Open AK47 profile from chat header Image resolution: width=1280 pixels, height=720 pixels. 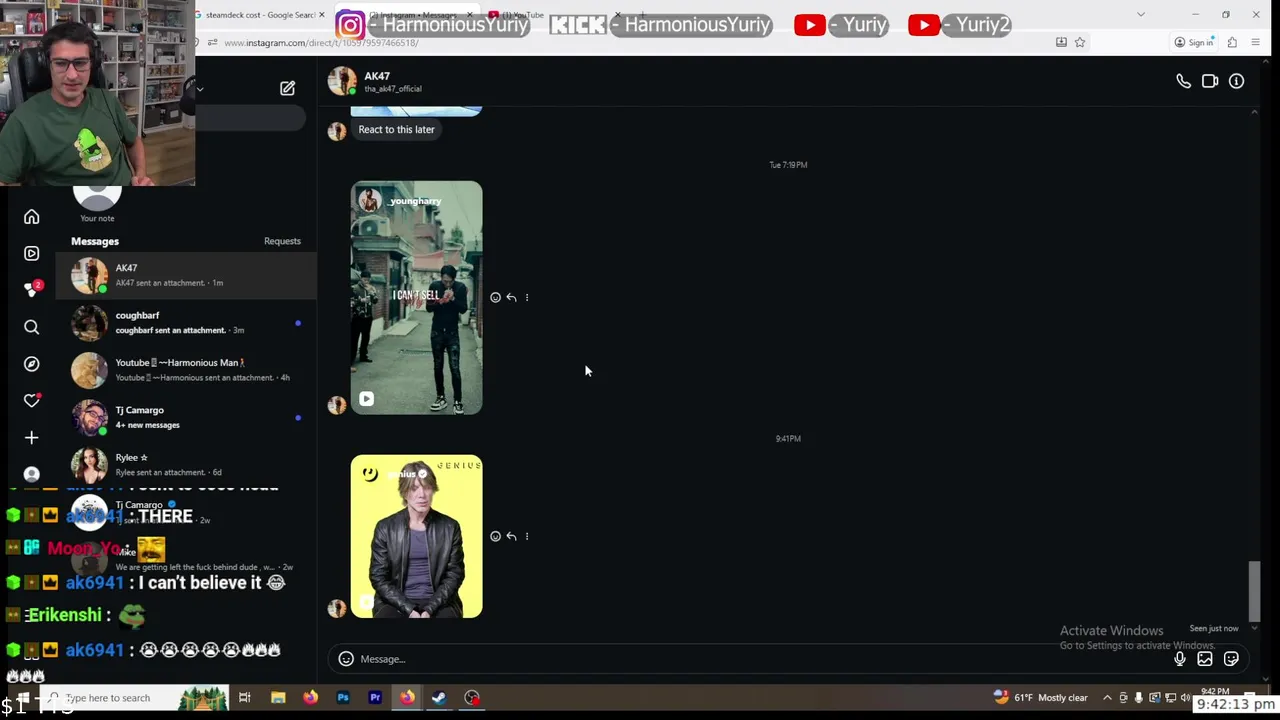(375, 81)
